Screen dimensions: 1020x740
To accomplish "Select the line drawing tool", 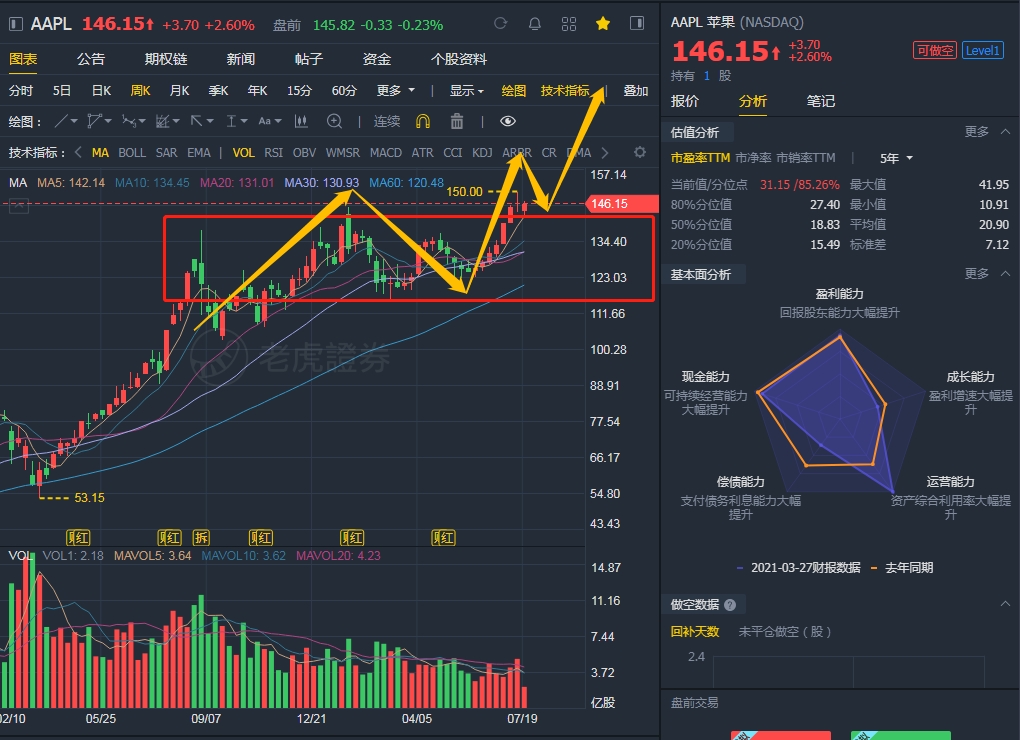I will [x=61, y=121].
